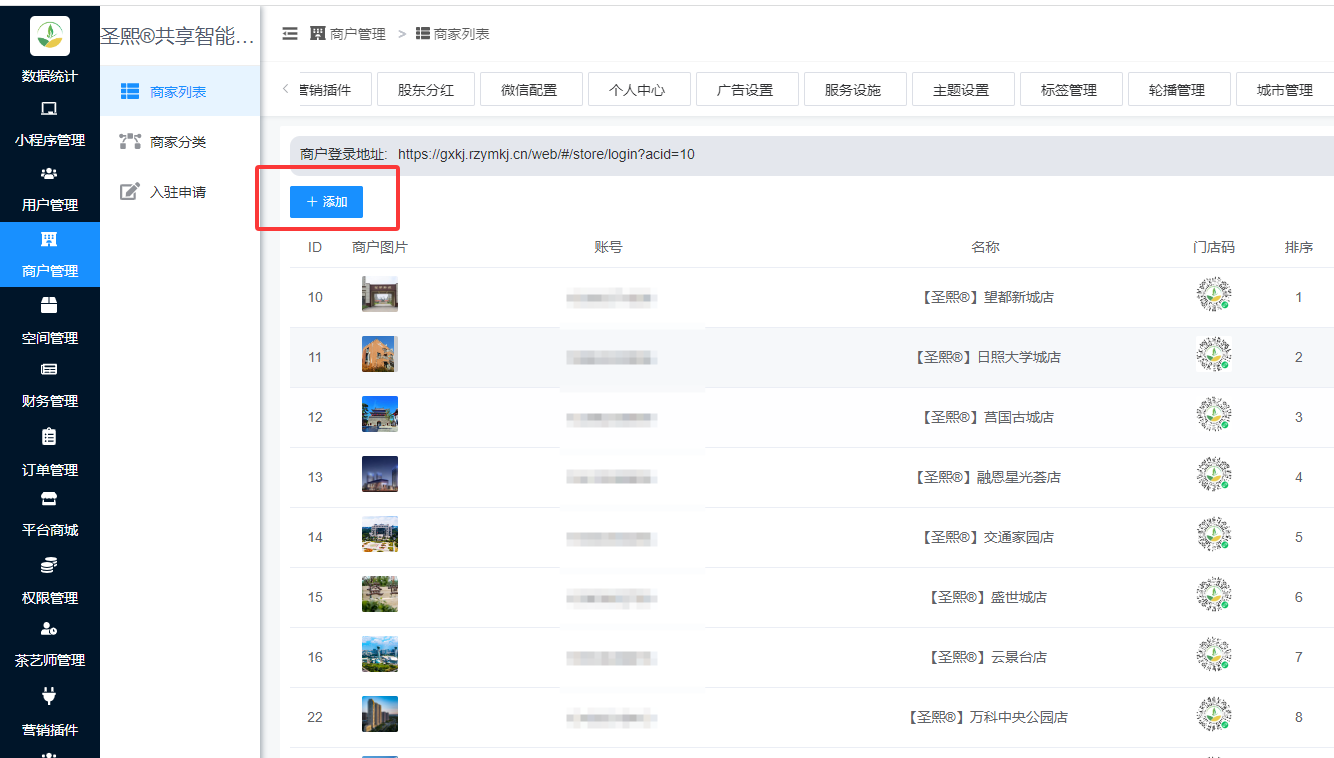
Task: Open 财务管理 sidebar section
Action: coord(50,386)
